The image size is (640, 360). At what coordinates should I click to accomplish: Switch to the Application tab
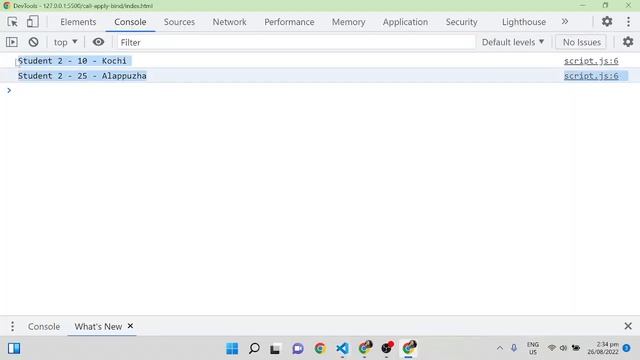(405, 22)
